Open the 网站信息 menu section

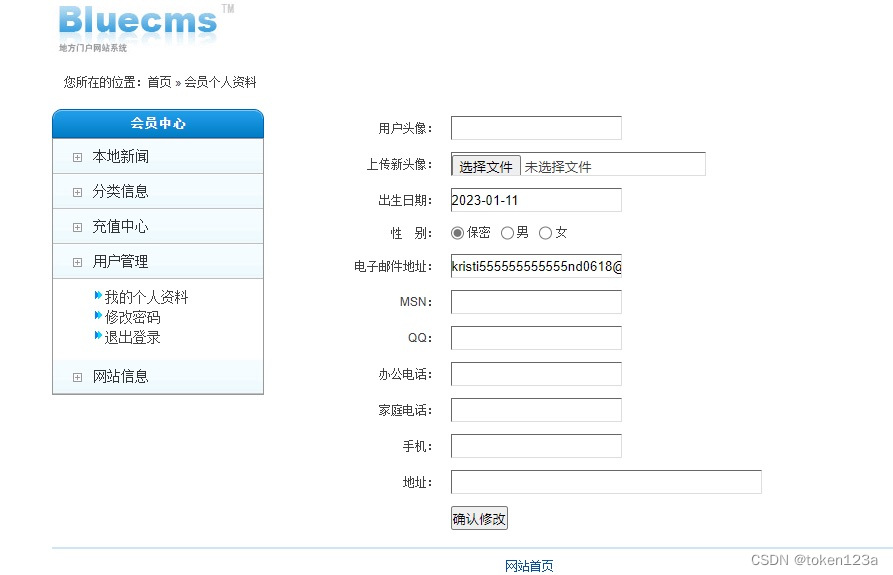(x=158, y=376)
